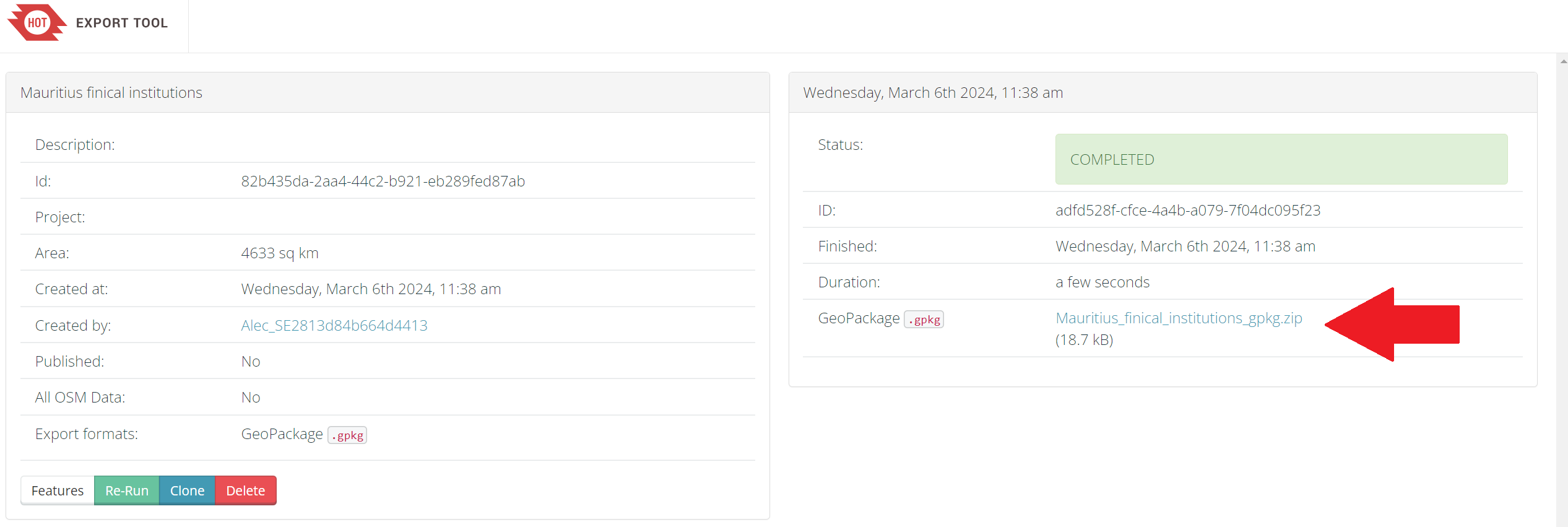The image size is (1568, 527).
Task: Click the scrollbar up arrow
Action: pyautogui.click(x=1563, y=61)
